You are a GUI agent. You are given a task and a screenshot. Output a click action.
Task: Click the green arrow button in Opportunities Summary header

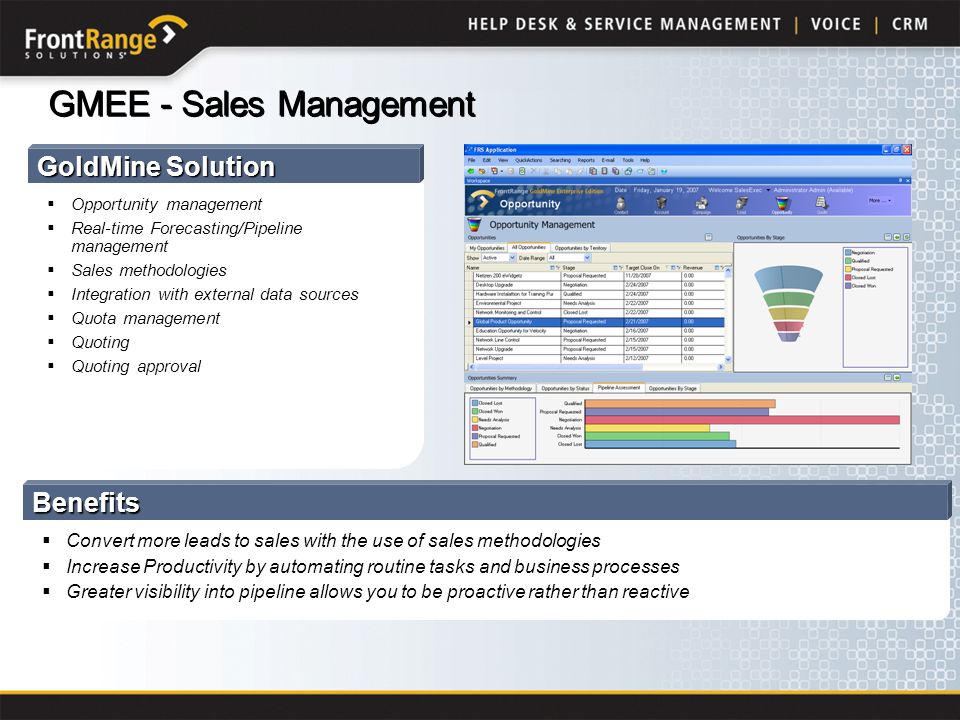pyautogui.click(x=897, y=378)
